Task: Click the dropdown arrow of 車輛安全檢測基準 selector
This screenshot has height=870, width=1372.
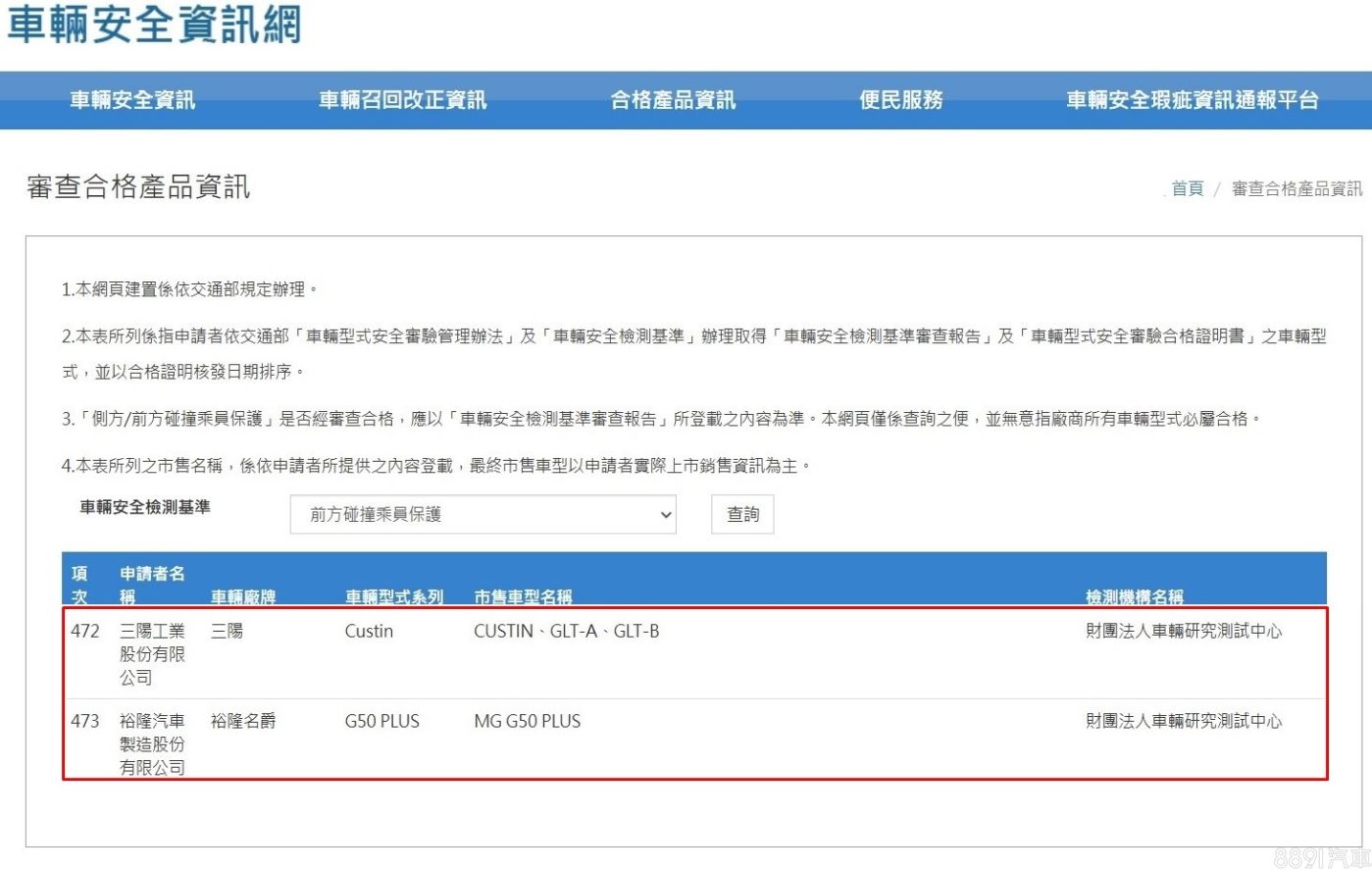Action: click(x=666, y=515)
